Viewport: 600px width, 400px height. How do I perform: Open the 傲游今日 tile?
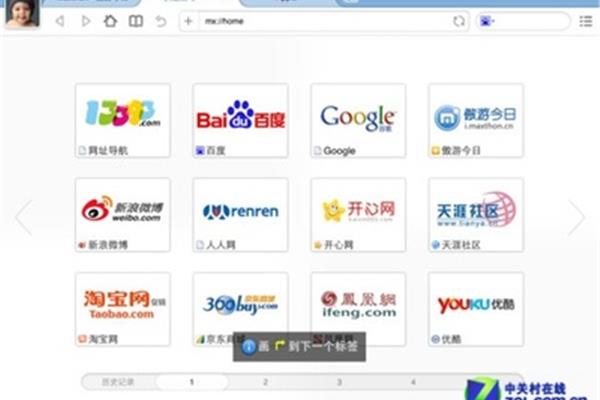tap(476, 121)
